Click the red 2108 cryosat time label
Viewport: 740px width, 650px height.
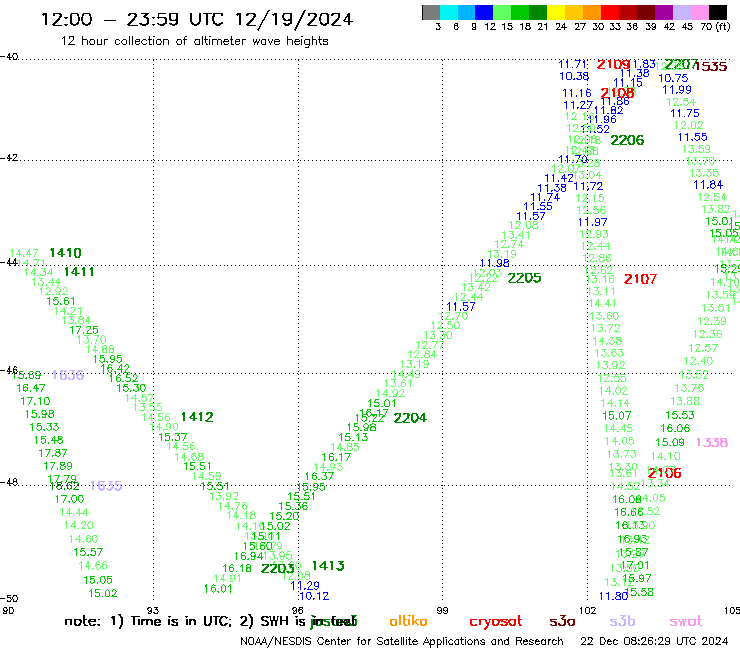617,93
